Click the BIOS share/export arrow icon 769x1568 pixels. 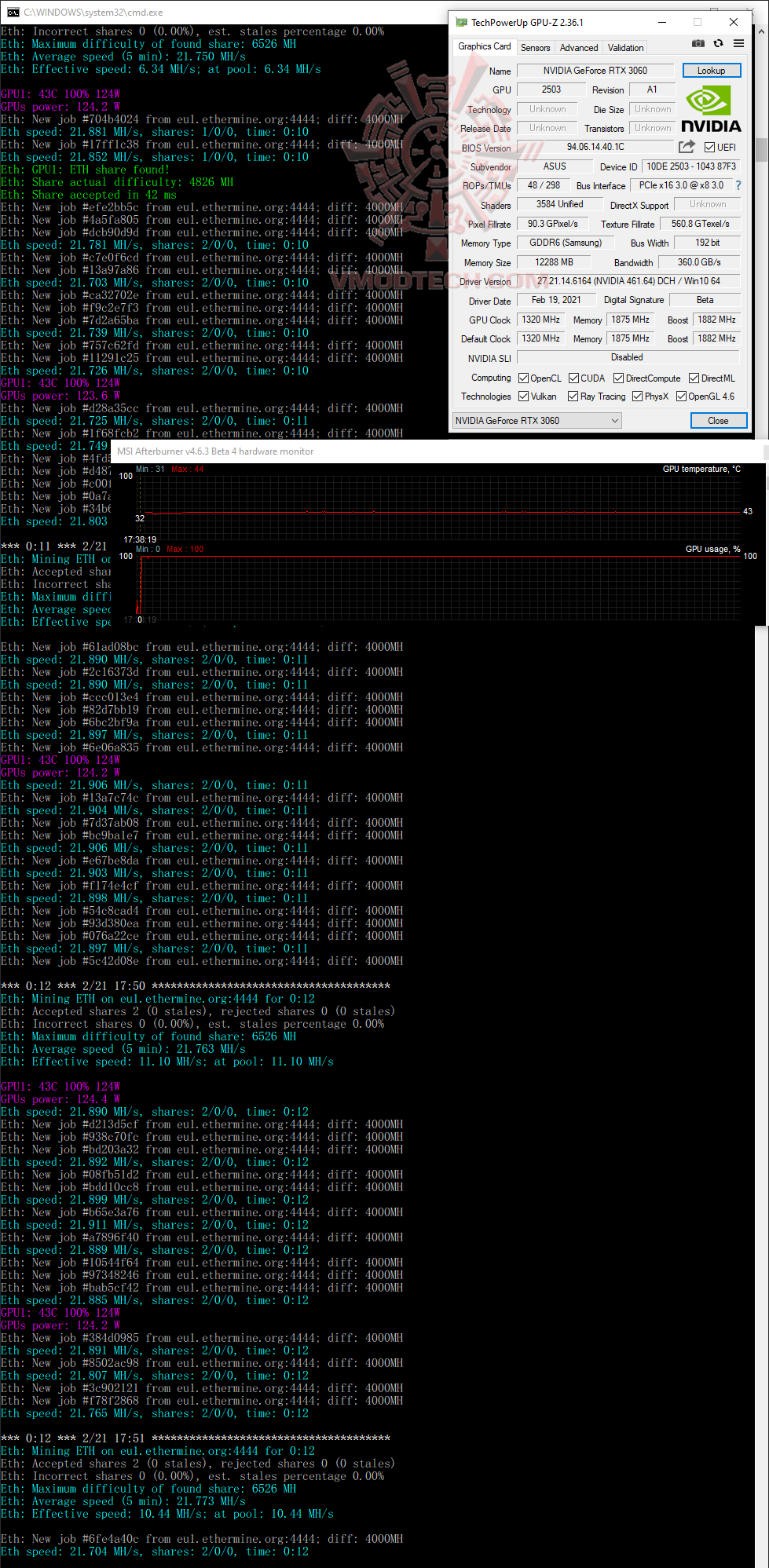click(687, 147)
